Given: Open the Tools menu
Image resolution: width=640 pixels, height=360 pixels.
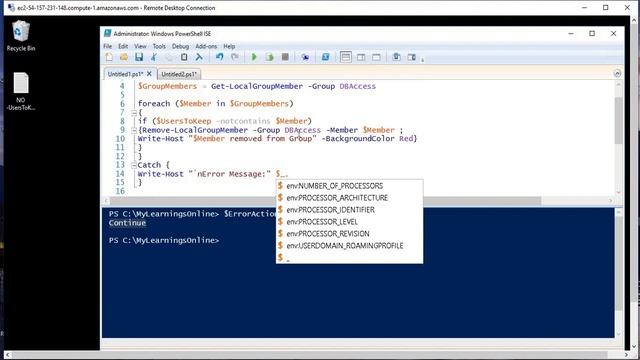Looking at the screenshot, I should click(x=159, y=46).
